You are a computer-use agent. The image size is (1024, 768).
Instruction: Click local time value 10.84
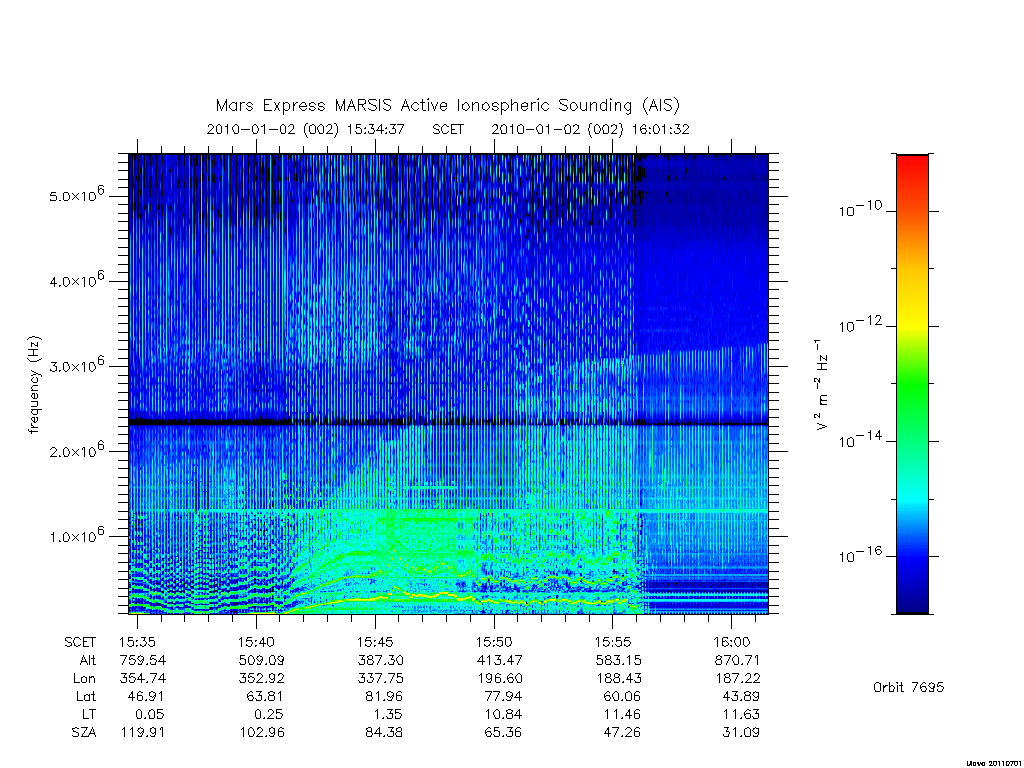pyautogui.click(x=503, y=714)
